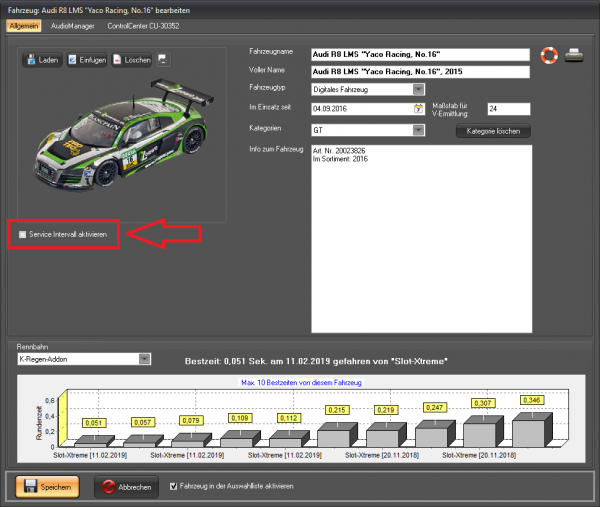Click the Rundenzeit axis label
This screenshot has width=600, height=507.
(x=39, y=423)
